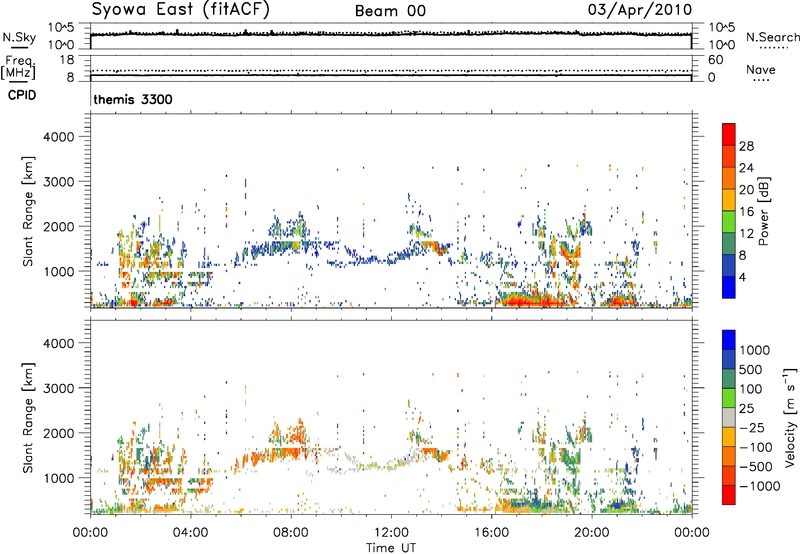Click the '-1000' label on Velocity colorbar

(x=759, y=486)
